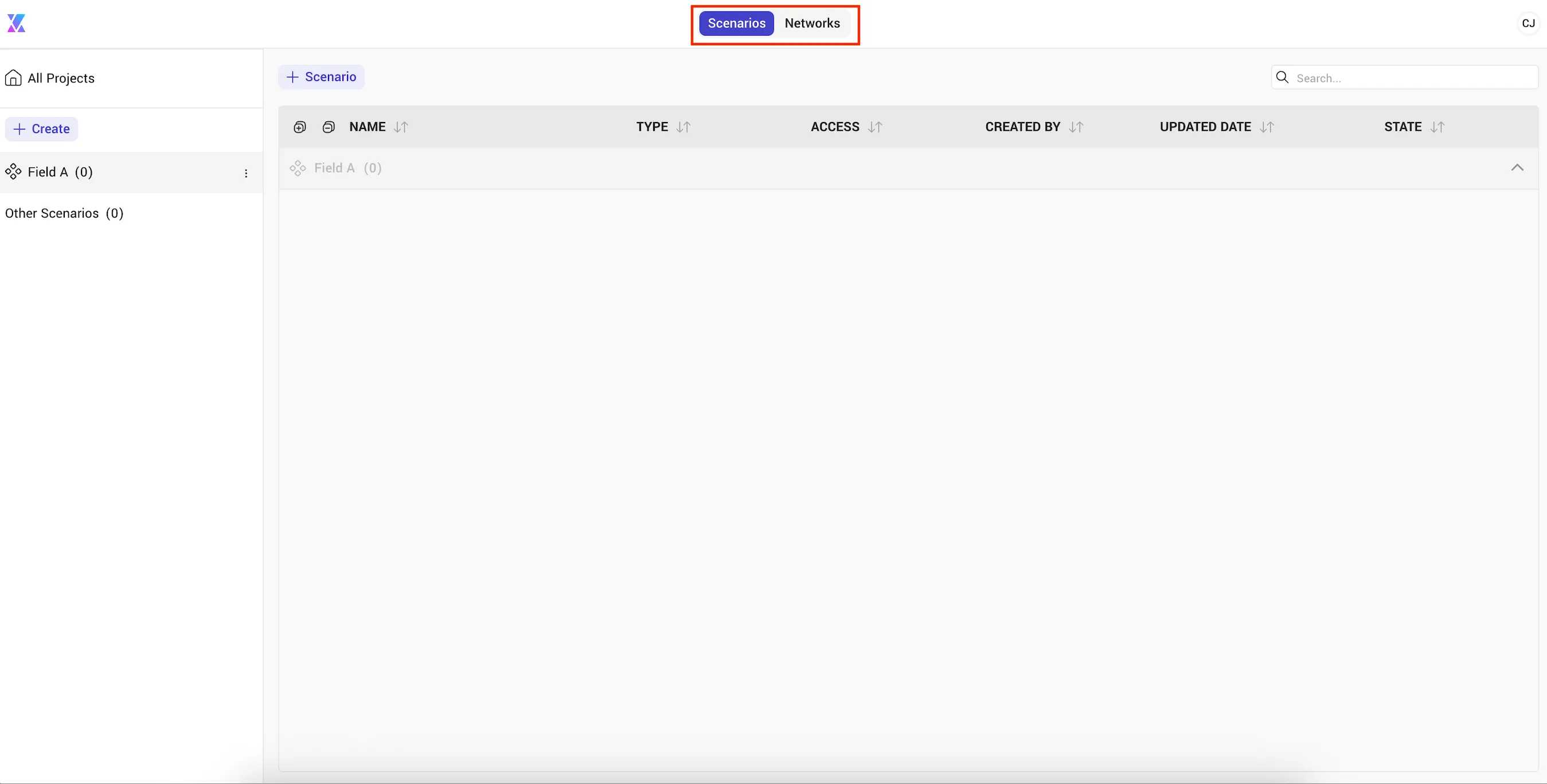Switch to the Scenarios tab
The image size is (1547, 784).
point(736,23)
